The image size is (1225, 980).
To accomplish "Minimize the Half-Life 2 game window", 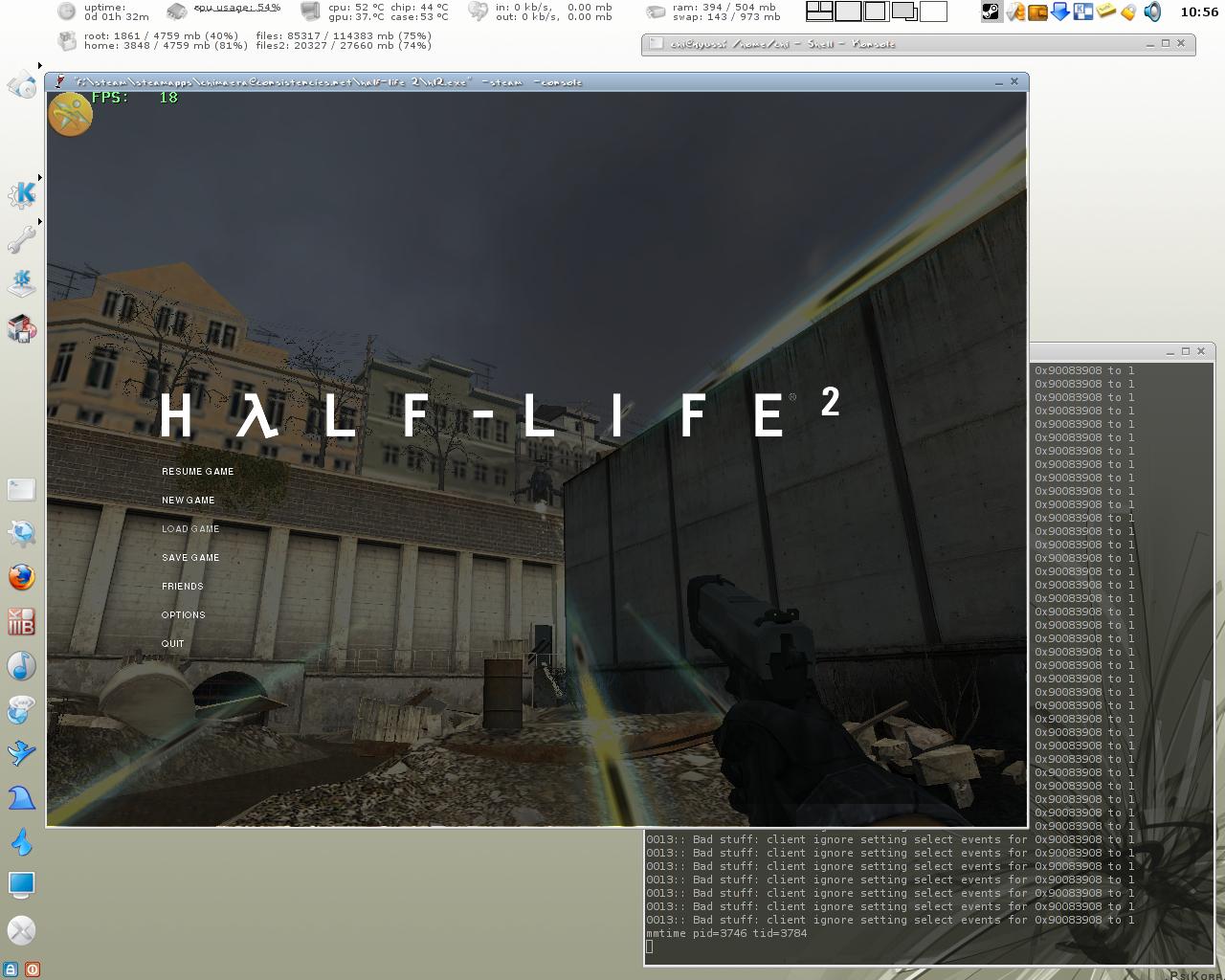I will coord(997,82).
